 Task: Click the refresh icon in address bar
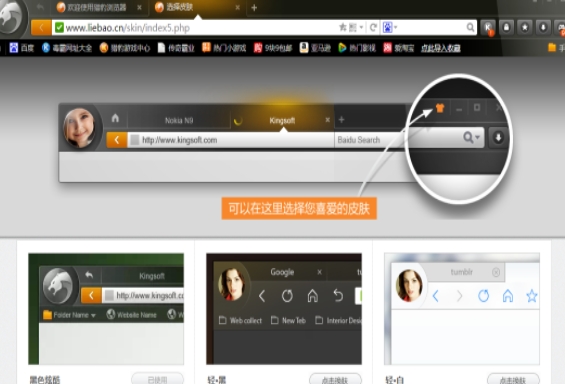373,27
